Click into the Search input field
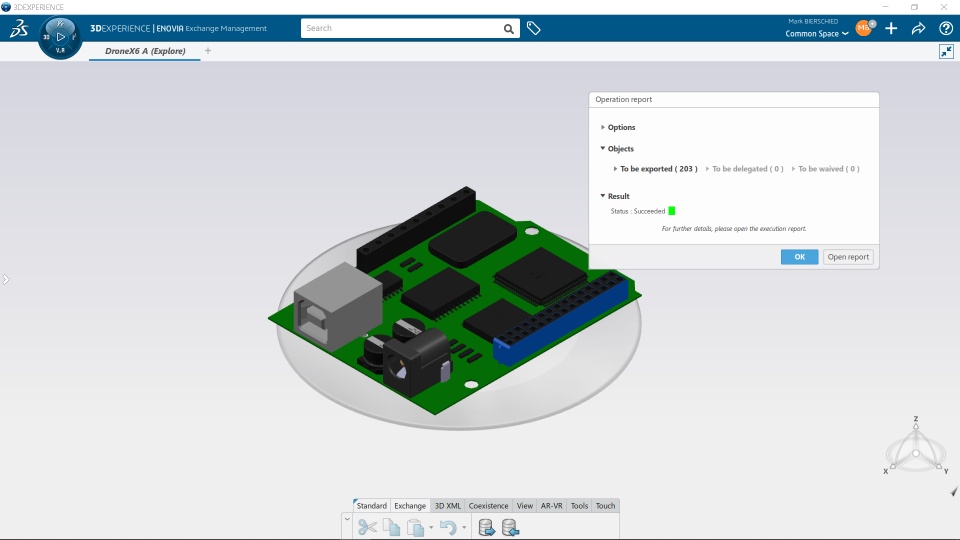 (401, 28)
